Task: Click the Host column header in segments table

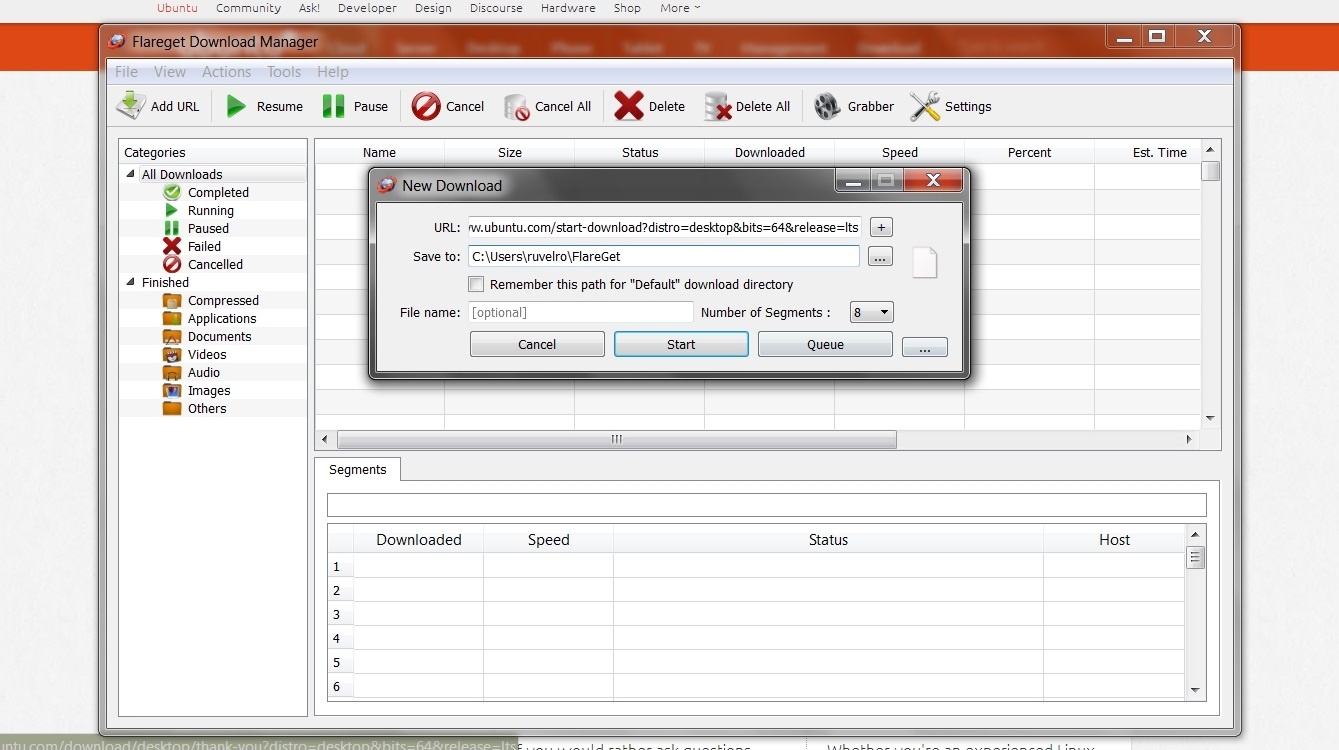Action: (1114, 540)
